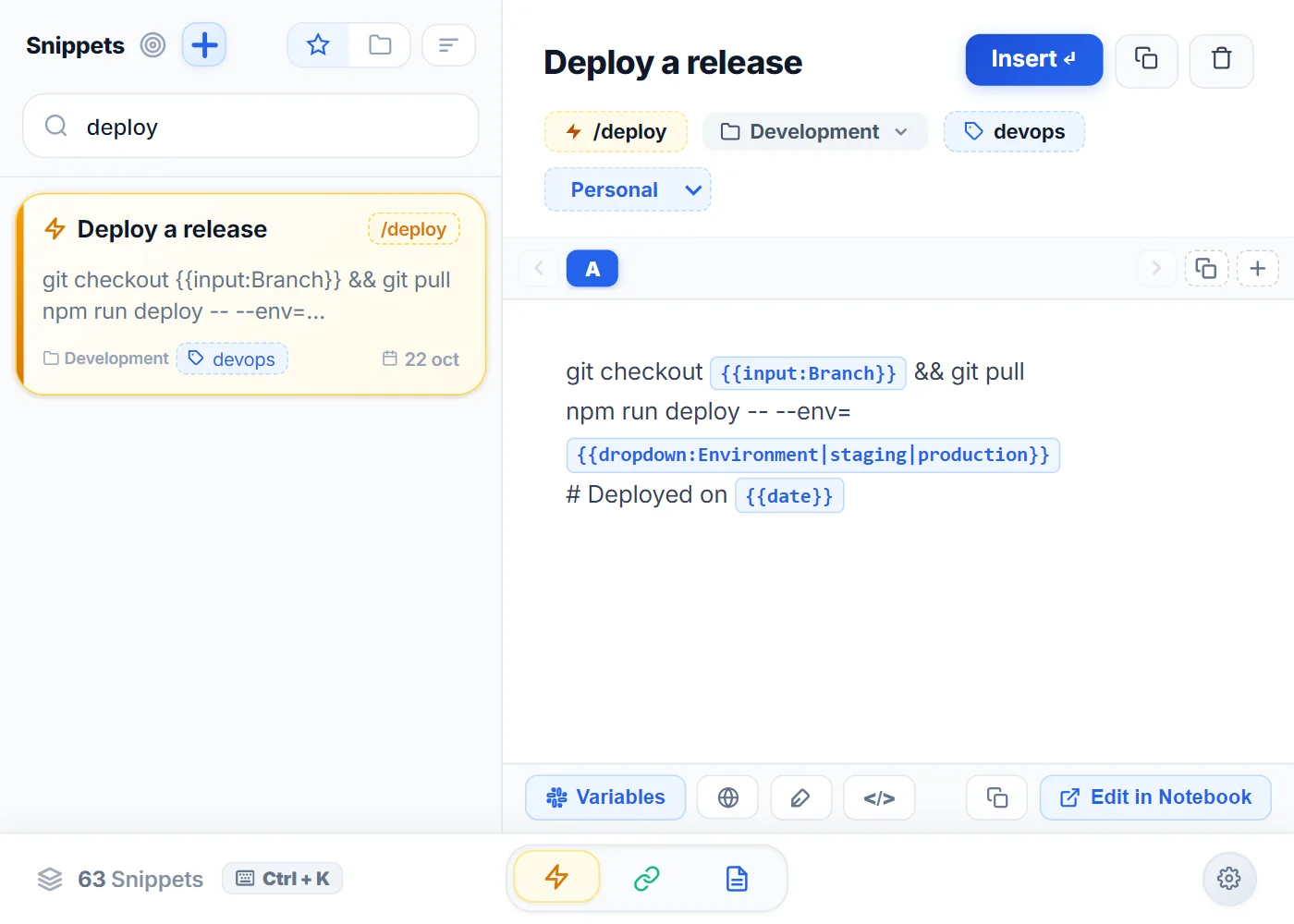Image resolution: width=1294 pixels, height=924 pixels.
Task: Go to previous variant with left chevron
Action: click(x=538, y=268)
